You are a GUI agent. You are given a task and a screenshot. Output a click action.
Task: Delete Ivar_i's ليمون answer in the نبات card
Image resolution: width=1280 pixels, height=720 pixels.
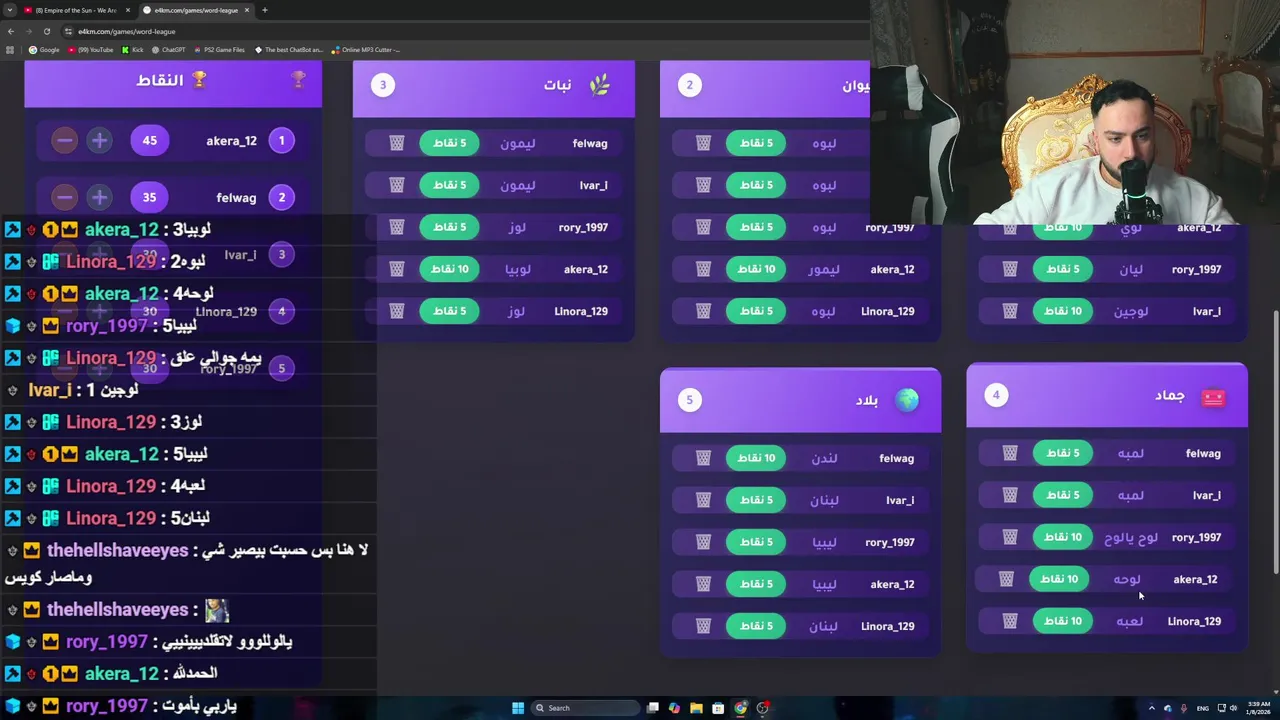coord(397,185)
